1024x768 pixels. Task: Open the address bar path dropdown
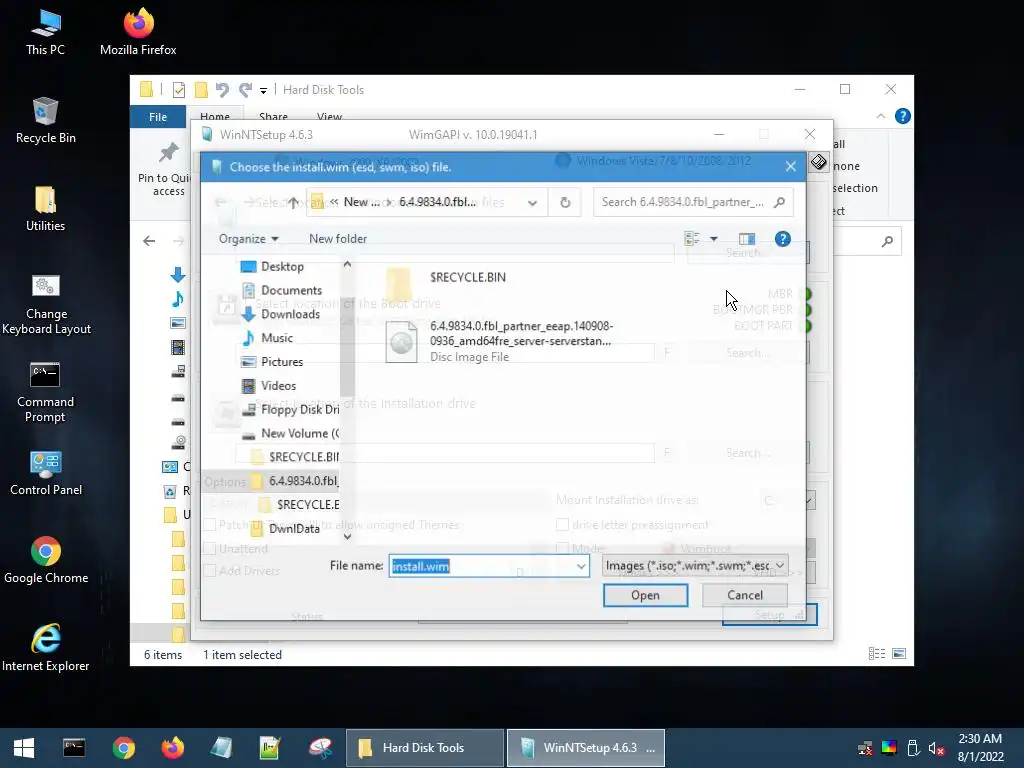point(532,202)
